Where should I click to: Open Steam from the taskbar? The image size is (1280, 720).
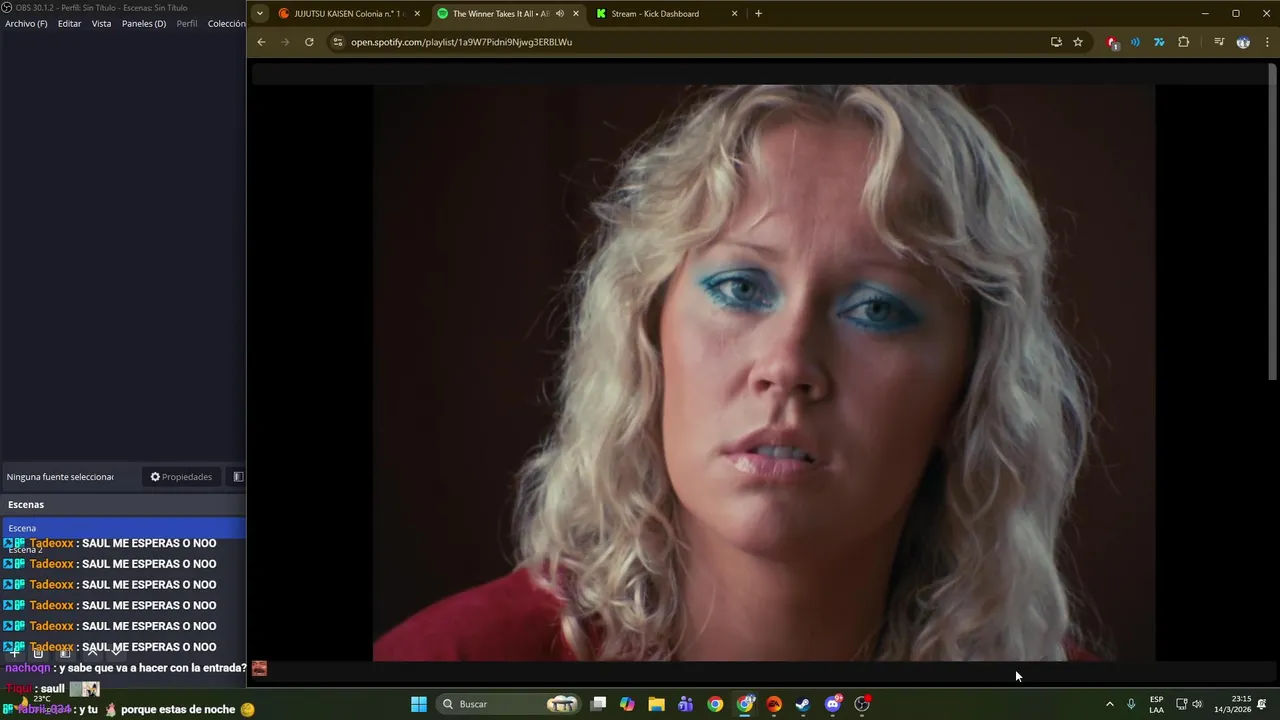(803, 704)
